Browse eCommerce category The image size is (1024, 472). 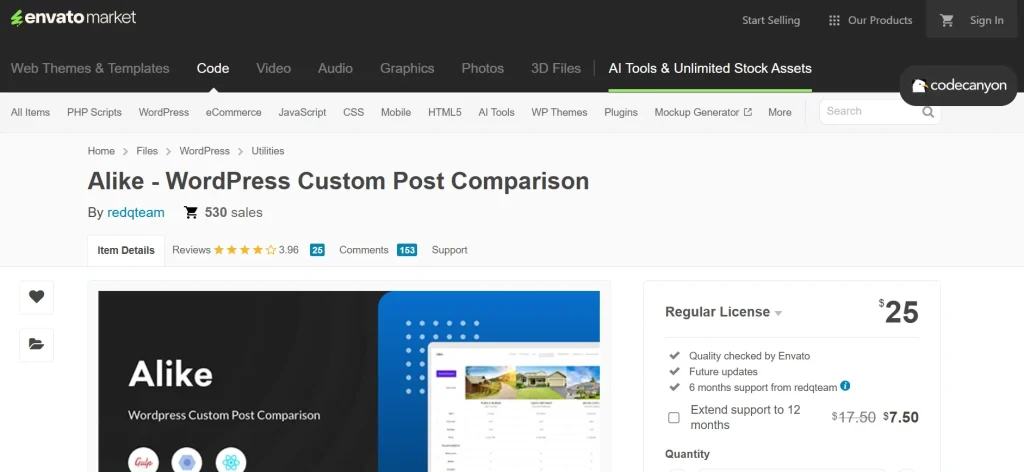point(234,112)
